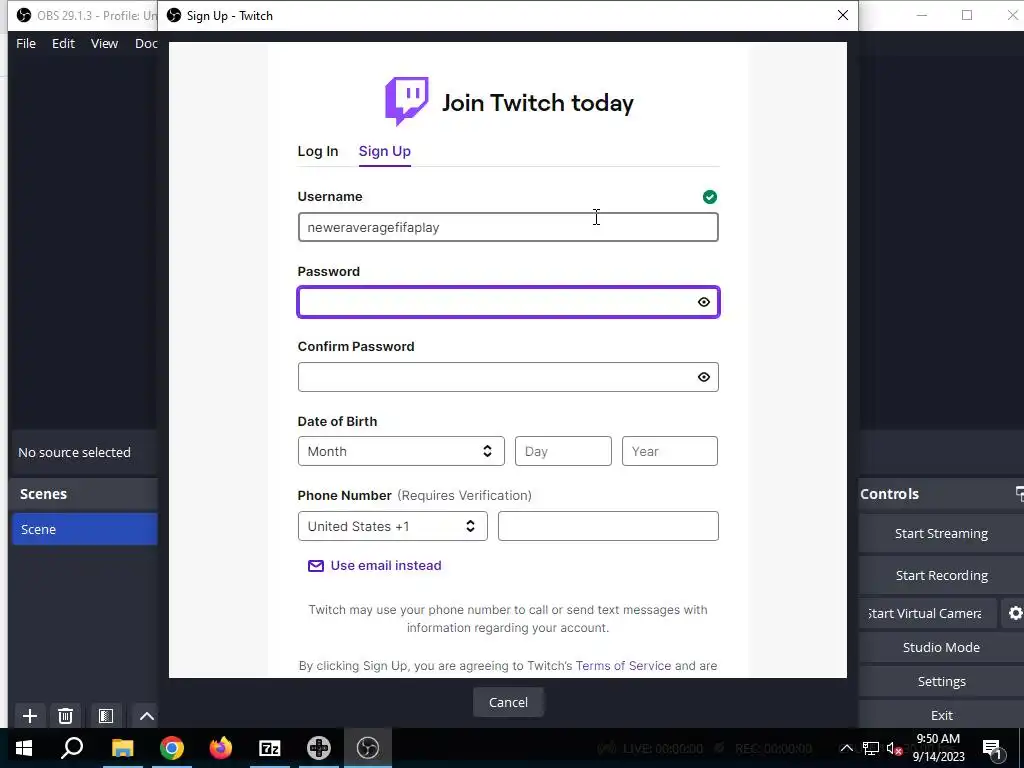Close the Sign Up - Twitch dialog
This screenshot has width=1024, height=768.
842,16
